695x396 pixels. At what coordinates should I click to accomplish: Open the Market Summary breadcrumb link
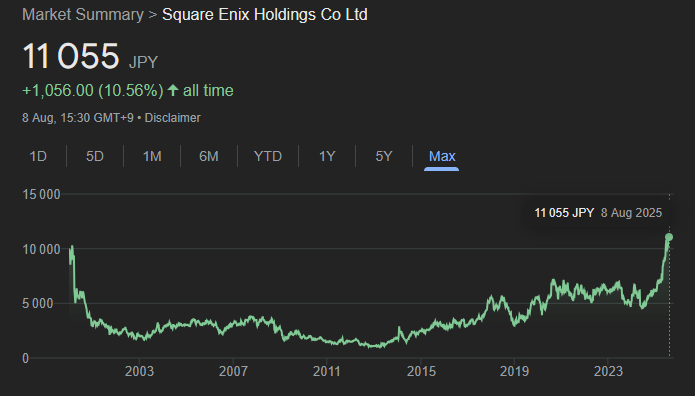tap(83, 15)
